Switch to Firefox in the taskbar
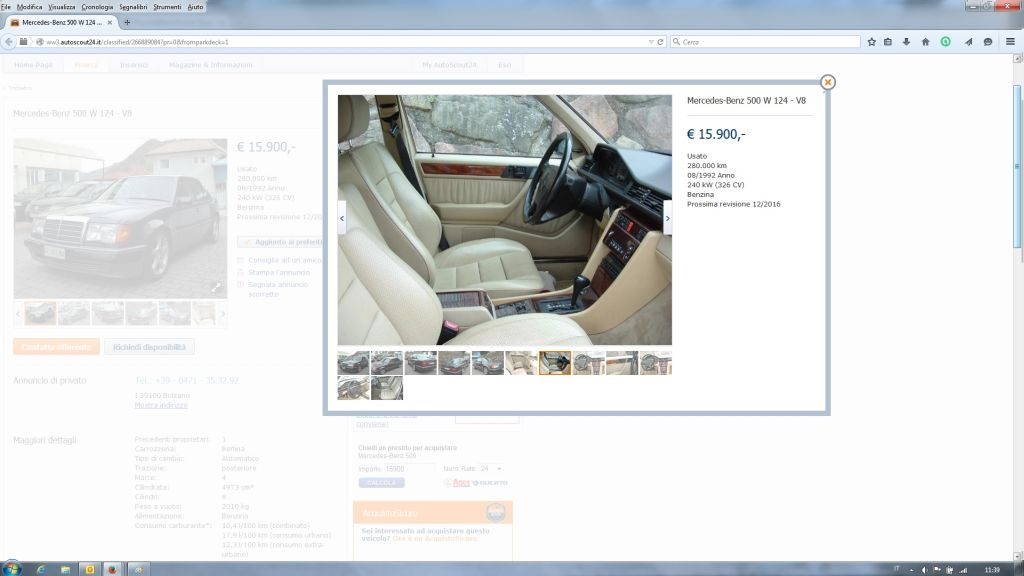Viewport: 1024px width, 576px height. 112,569
